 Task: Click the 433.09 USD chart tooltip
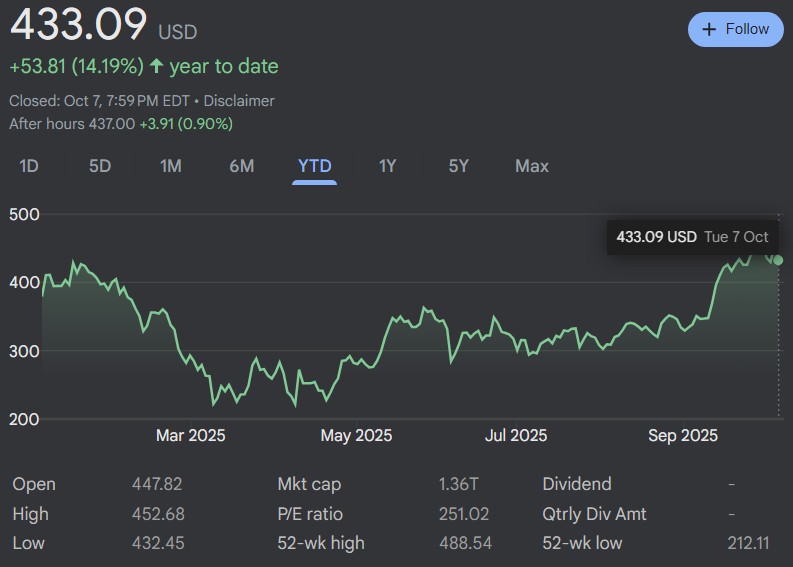pyautogui.click(x=692, y=237)
